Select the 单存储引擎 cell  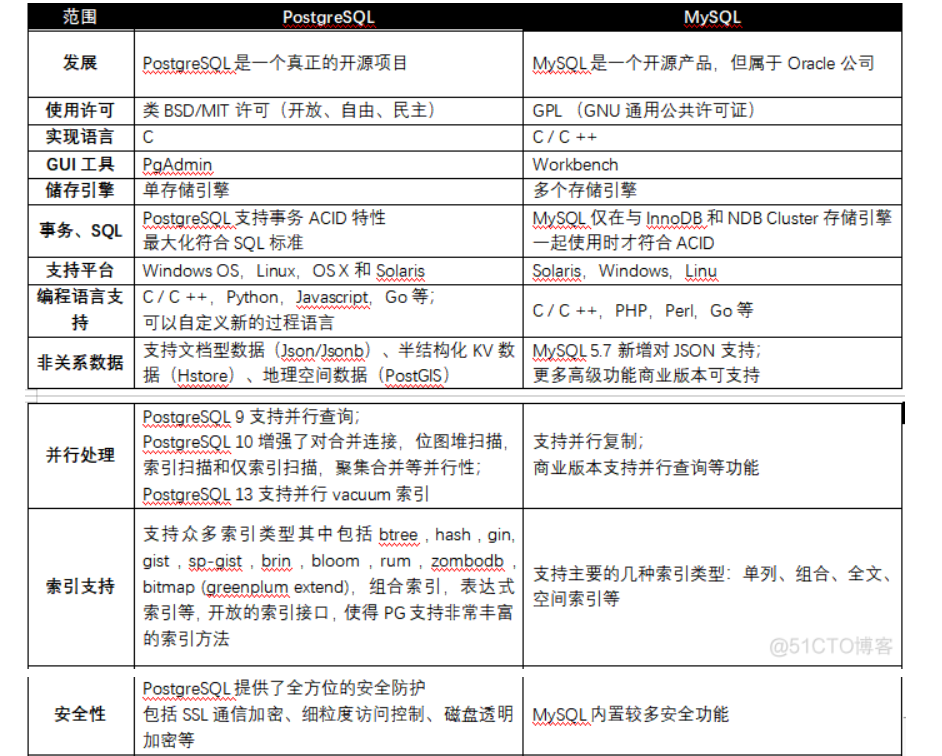click(329, 191)
